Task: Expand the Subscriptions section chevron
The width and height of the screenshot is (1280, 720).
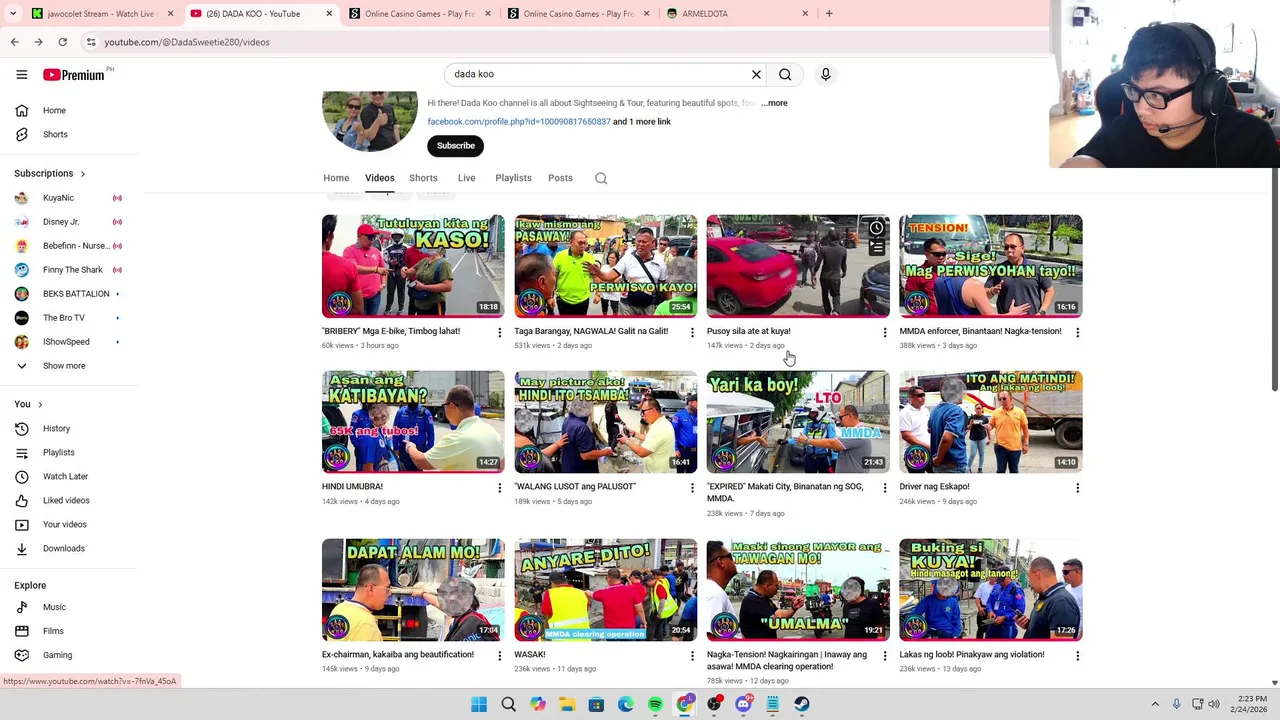Action: (x=82, y=174)
